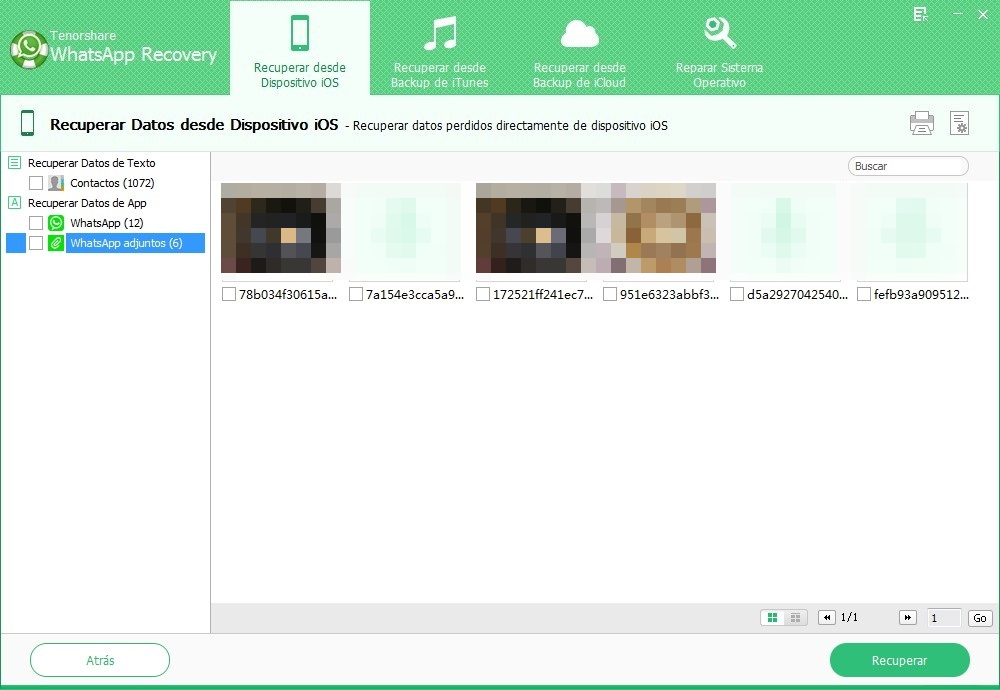Click the page number input box

(x=943, y=617)
